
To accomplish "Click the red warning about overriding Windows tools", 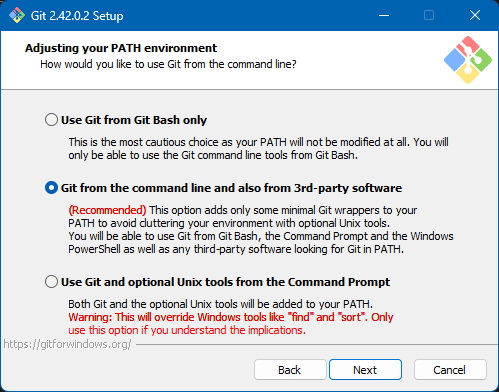I will coord(231,323).
